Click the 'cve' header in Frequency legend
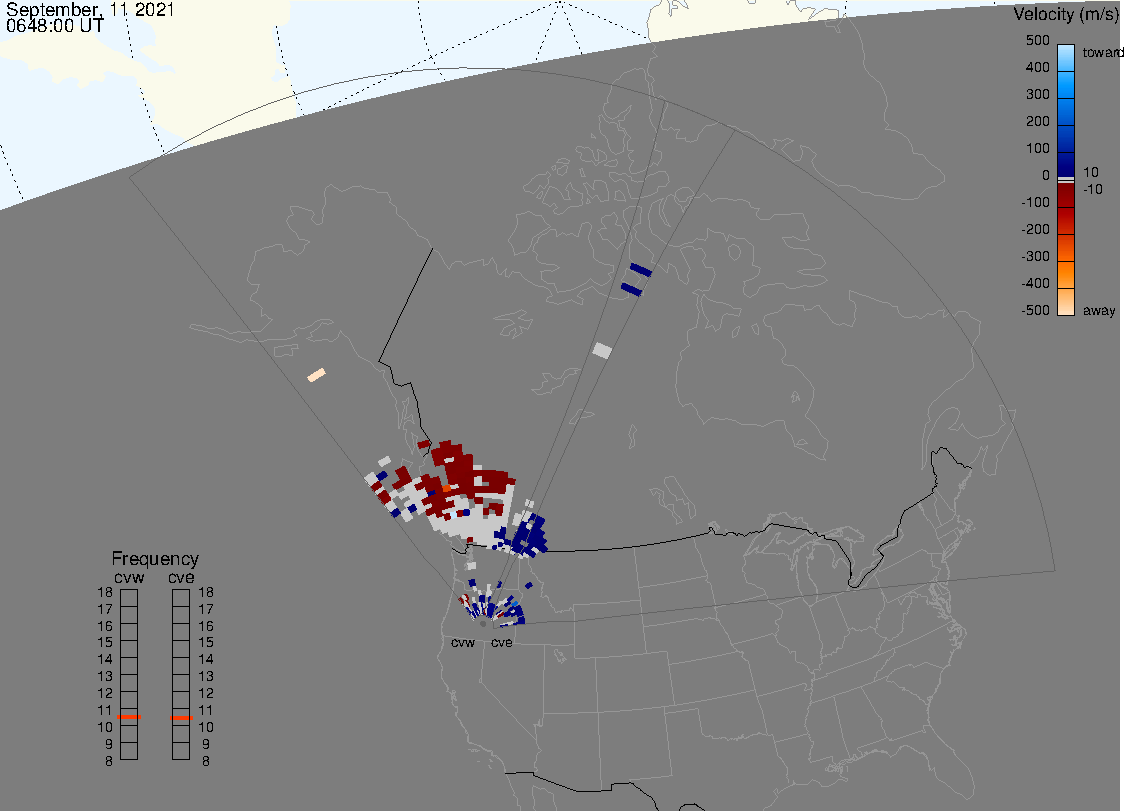This screenshot has width=1124, height=811. click(181, 578)
